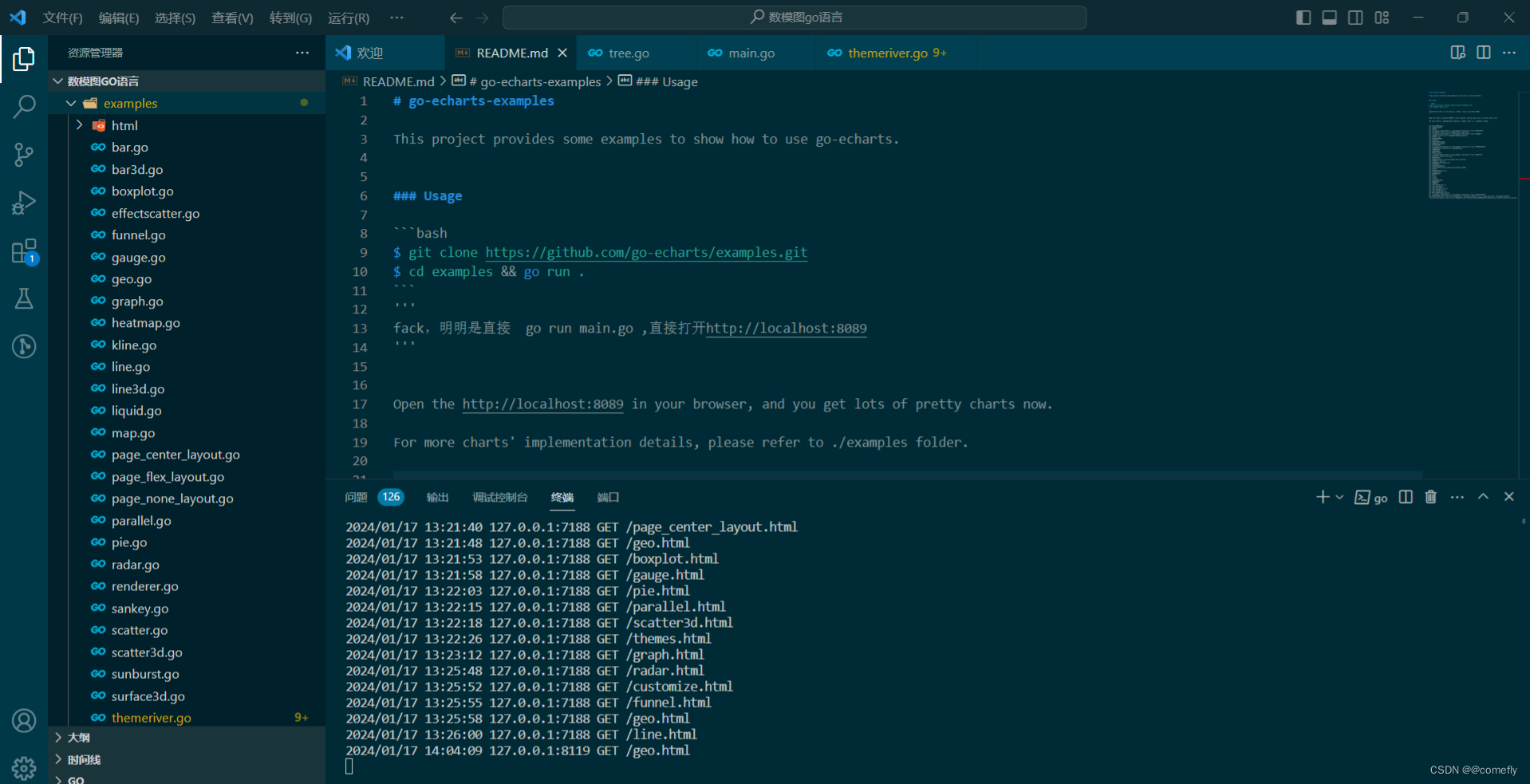Switch to the tree.go editor tab

tap(635, 53)
